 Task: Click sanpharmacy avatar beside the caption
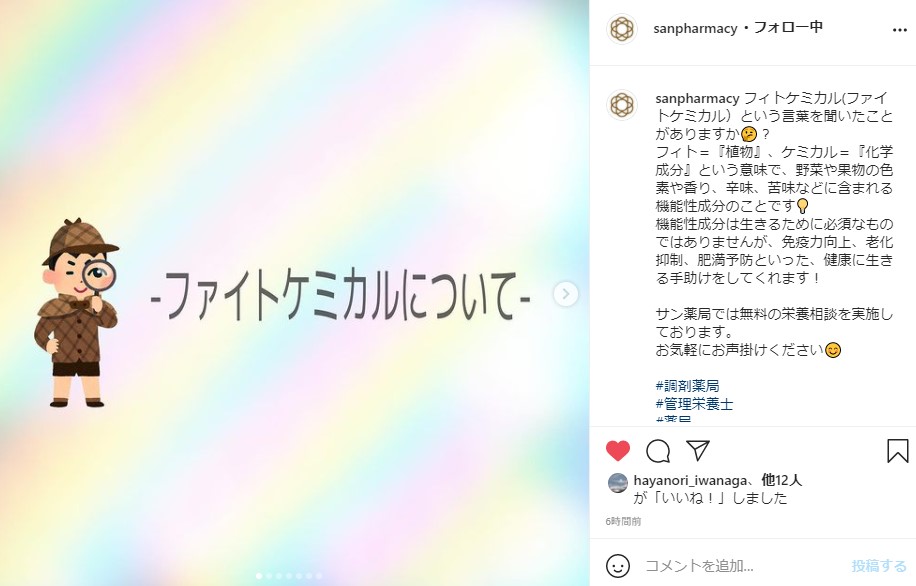click(x=622, y=105)
